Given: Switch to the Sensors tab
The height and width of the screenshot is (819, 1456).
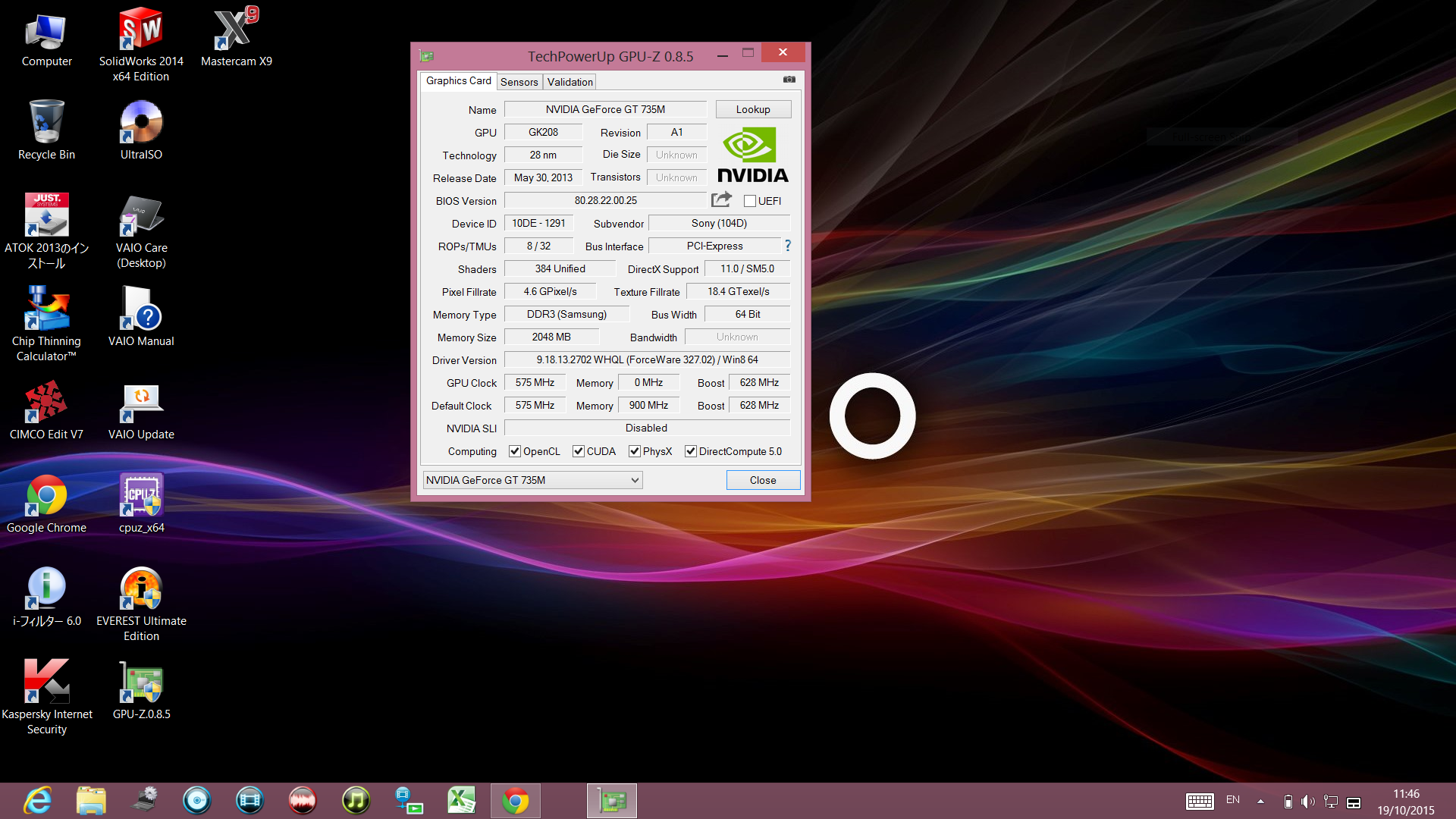Looking at the screenshot, I should click(x=519, y=82).
